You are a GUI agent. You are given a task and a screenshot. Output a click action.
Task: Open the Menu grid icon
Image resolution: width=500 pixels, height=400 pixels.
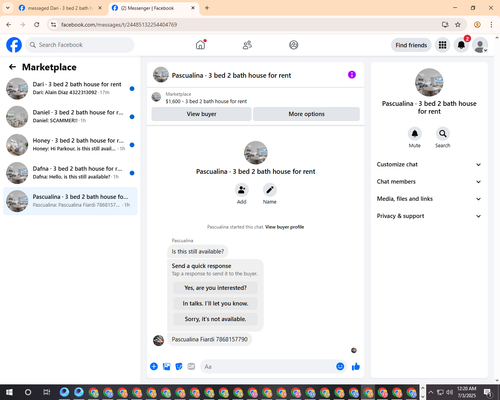[442, 45]
